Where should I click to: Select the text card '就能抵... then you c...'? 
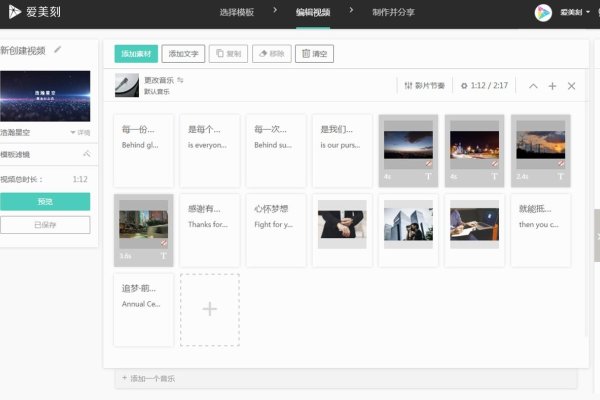(x=541, y=230)
